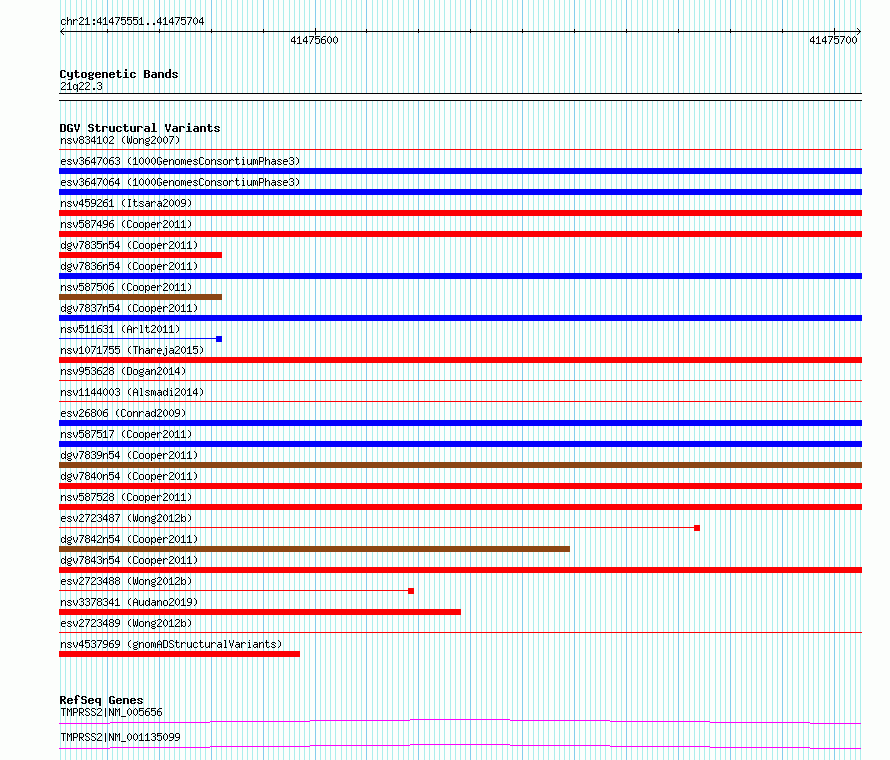Image resolution: width=890 pixels, height=760 pixels.
Task: Click the nsv459261 (Itsara2009) label
Action: coord(126,203)
